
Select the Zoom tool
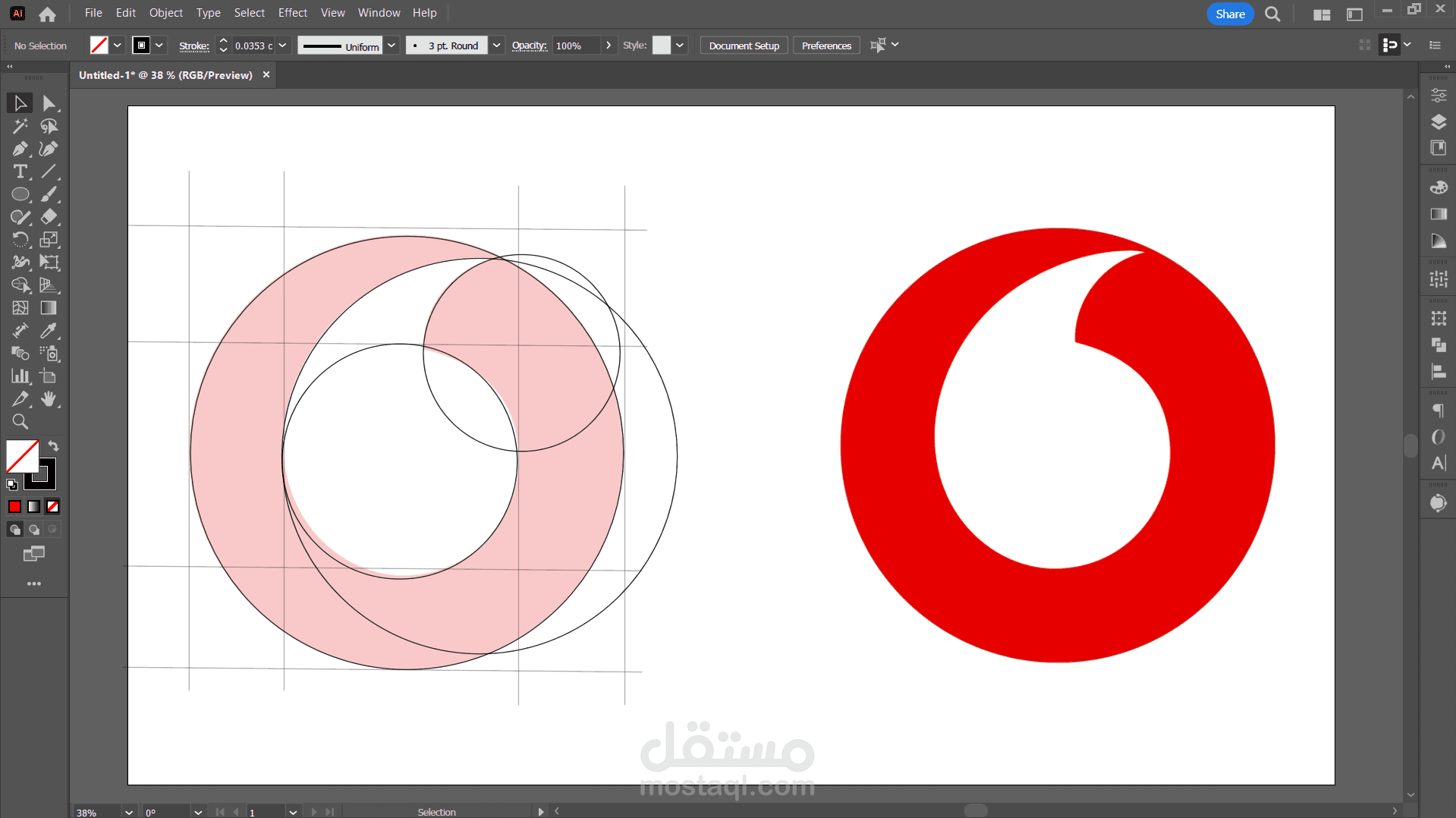click(x=20, y=422)
